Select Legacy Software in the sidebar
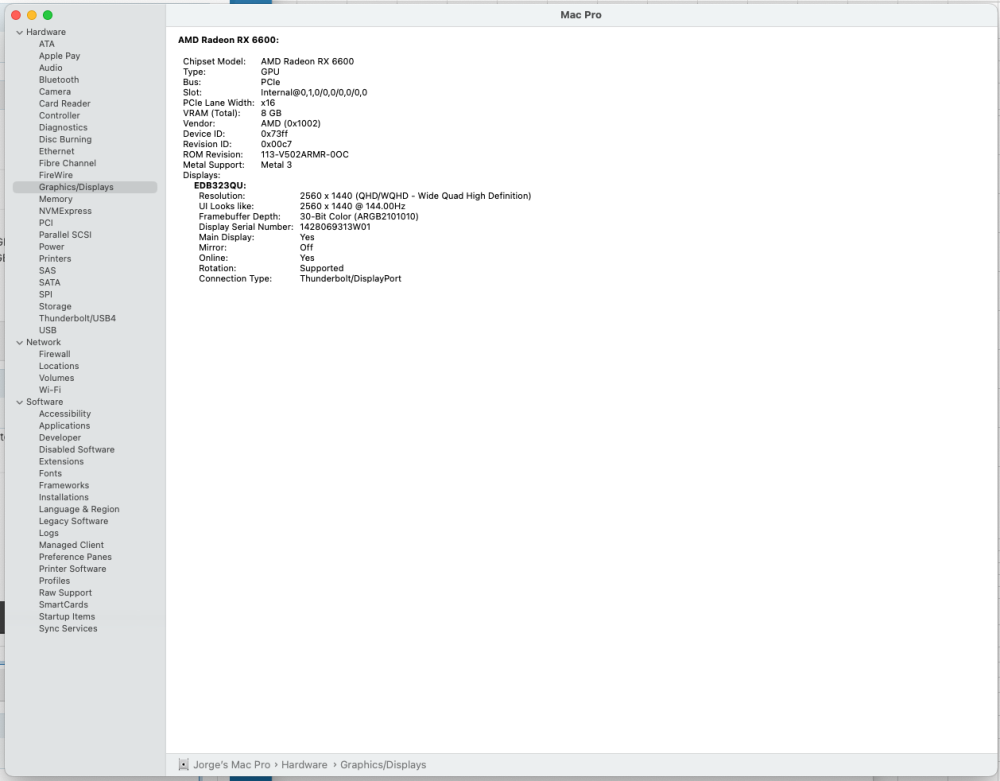1000x781 pixels. pyautogui.click(x=73, y=521)
